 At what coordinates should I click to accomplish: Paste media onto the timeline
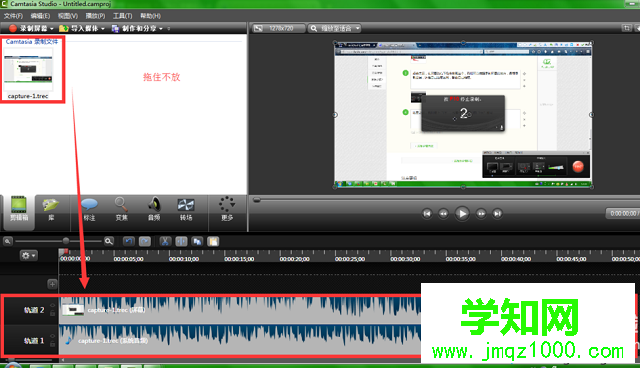tap(213, 242)
